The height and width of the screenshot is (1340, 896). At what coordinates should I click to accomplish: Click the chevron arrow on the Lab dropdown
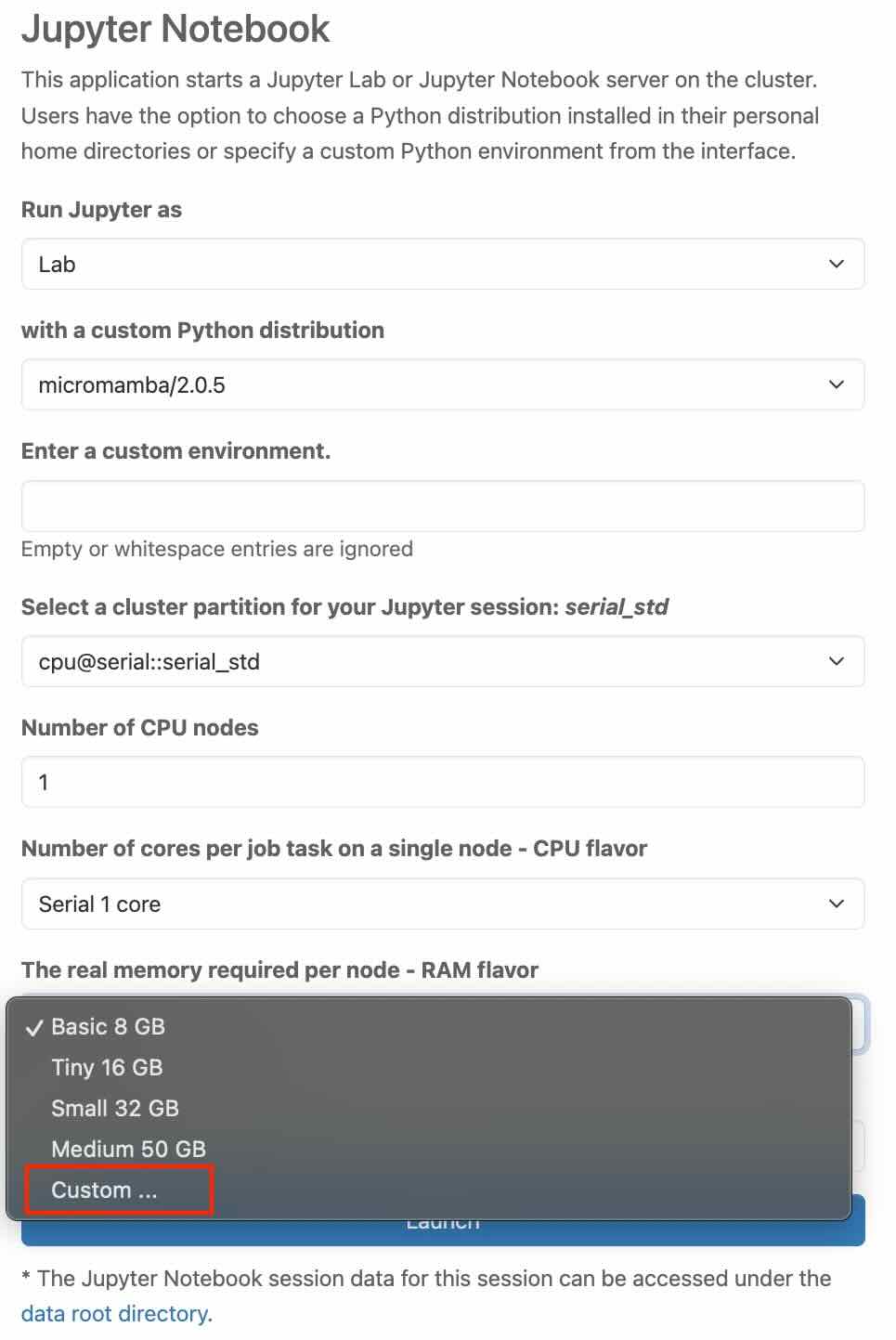tap(836, 264)
